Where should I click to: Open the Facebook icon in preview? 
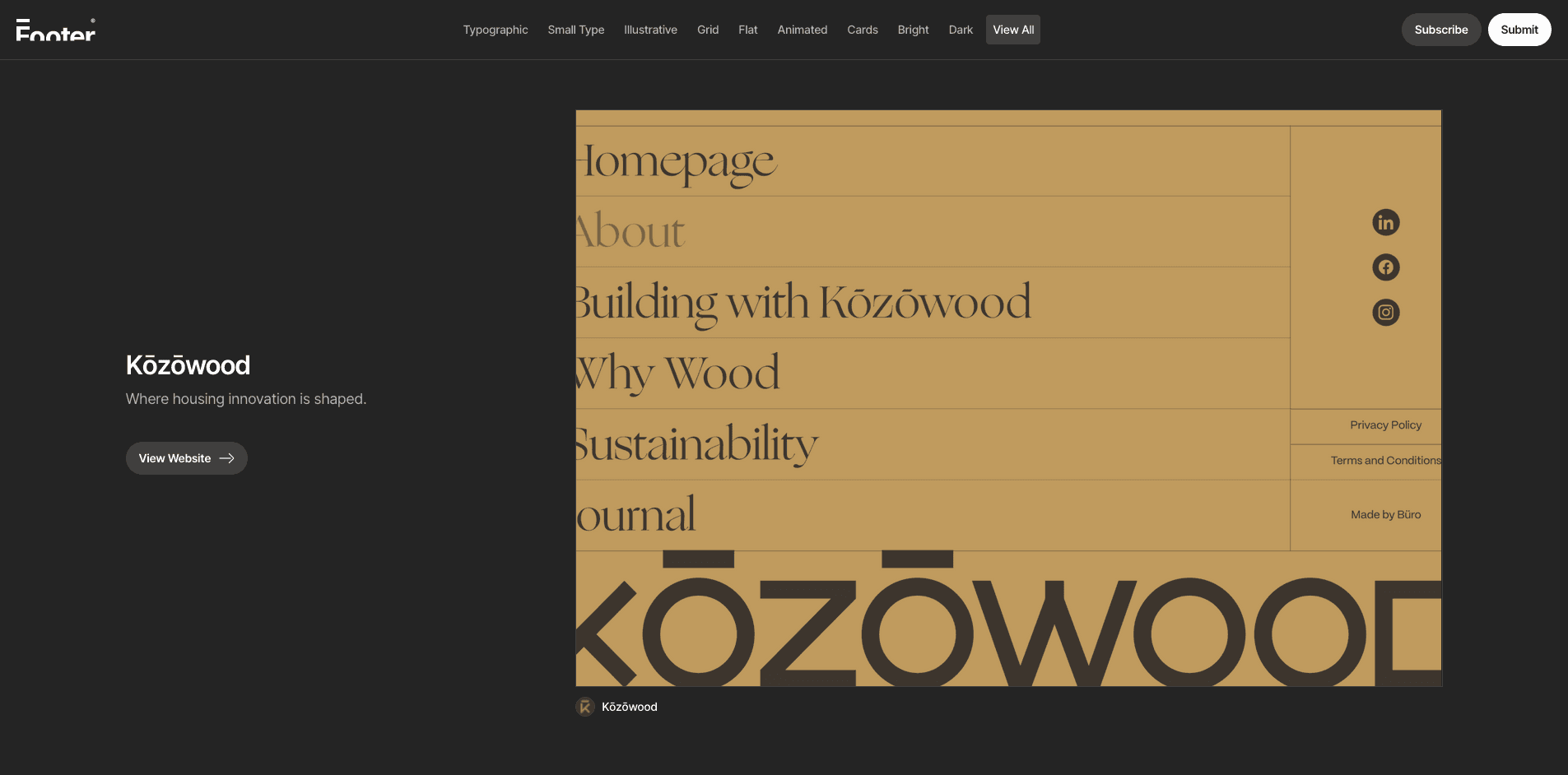coord(1386,267)
